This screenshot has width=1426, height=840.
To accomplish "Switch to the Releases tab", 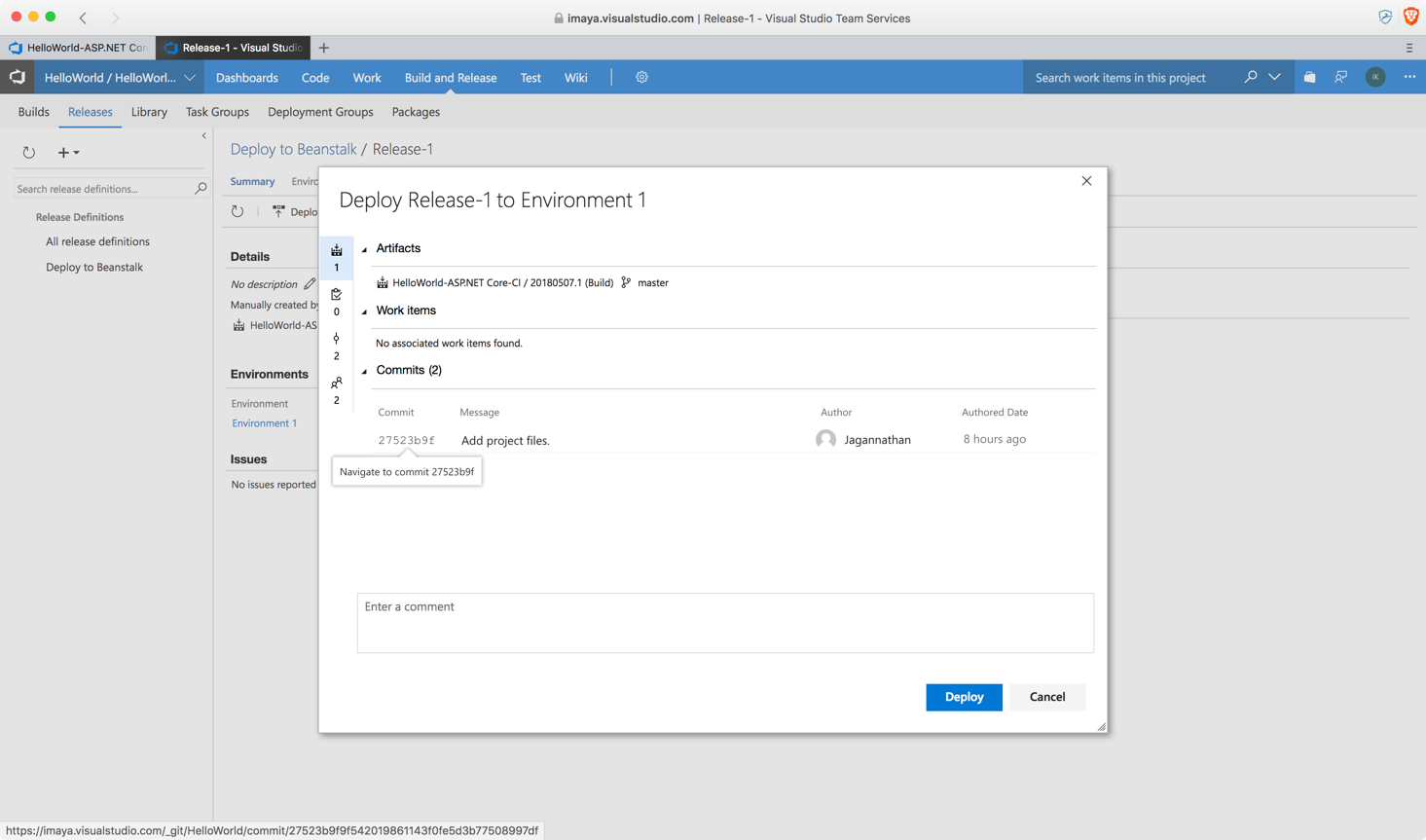I will click(x=91, y=112).
